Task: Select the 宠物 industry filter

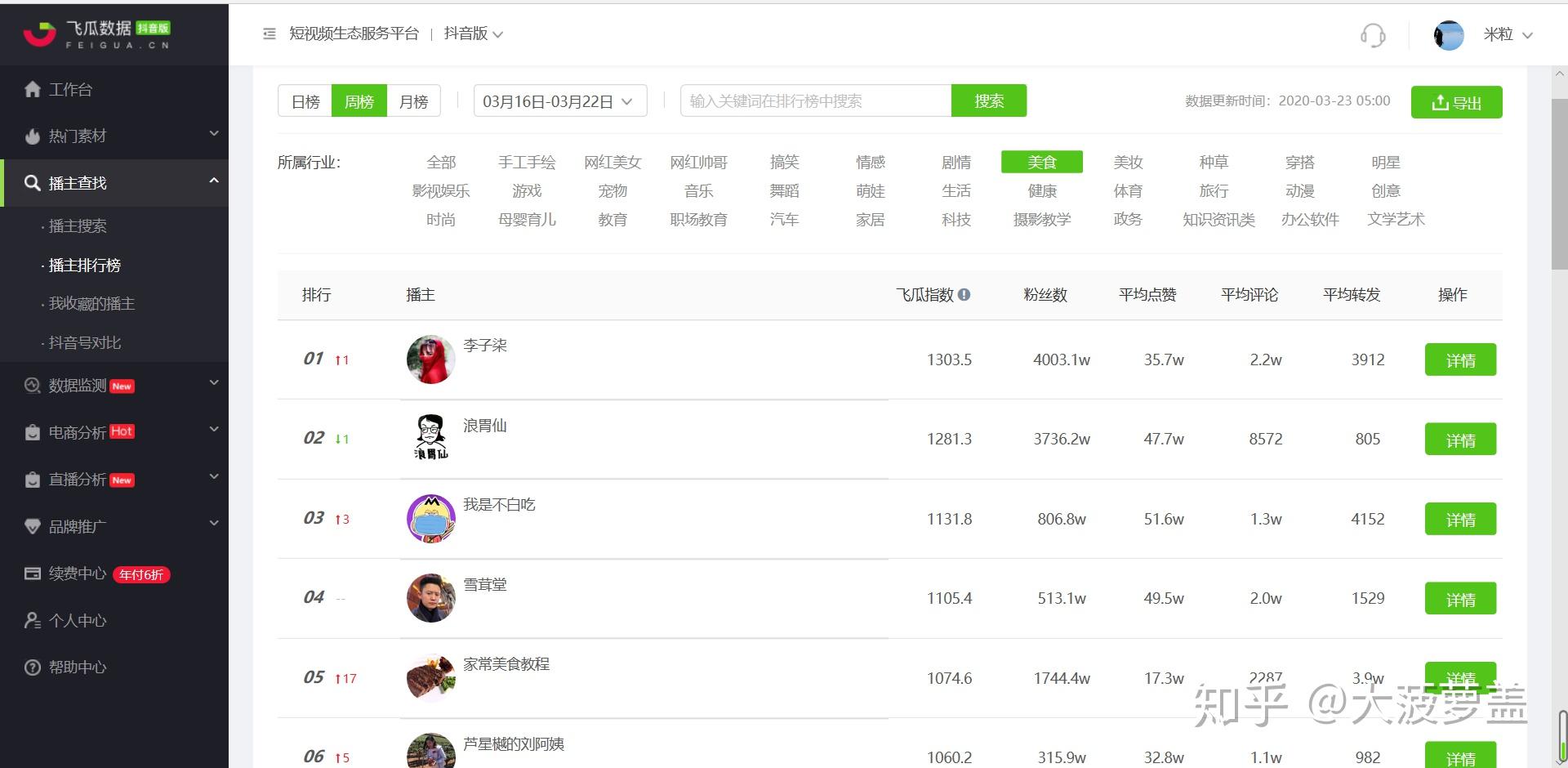Action: pos(612,191)
